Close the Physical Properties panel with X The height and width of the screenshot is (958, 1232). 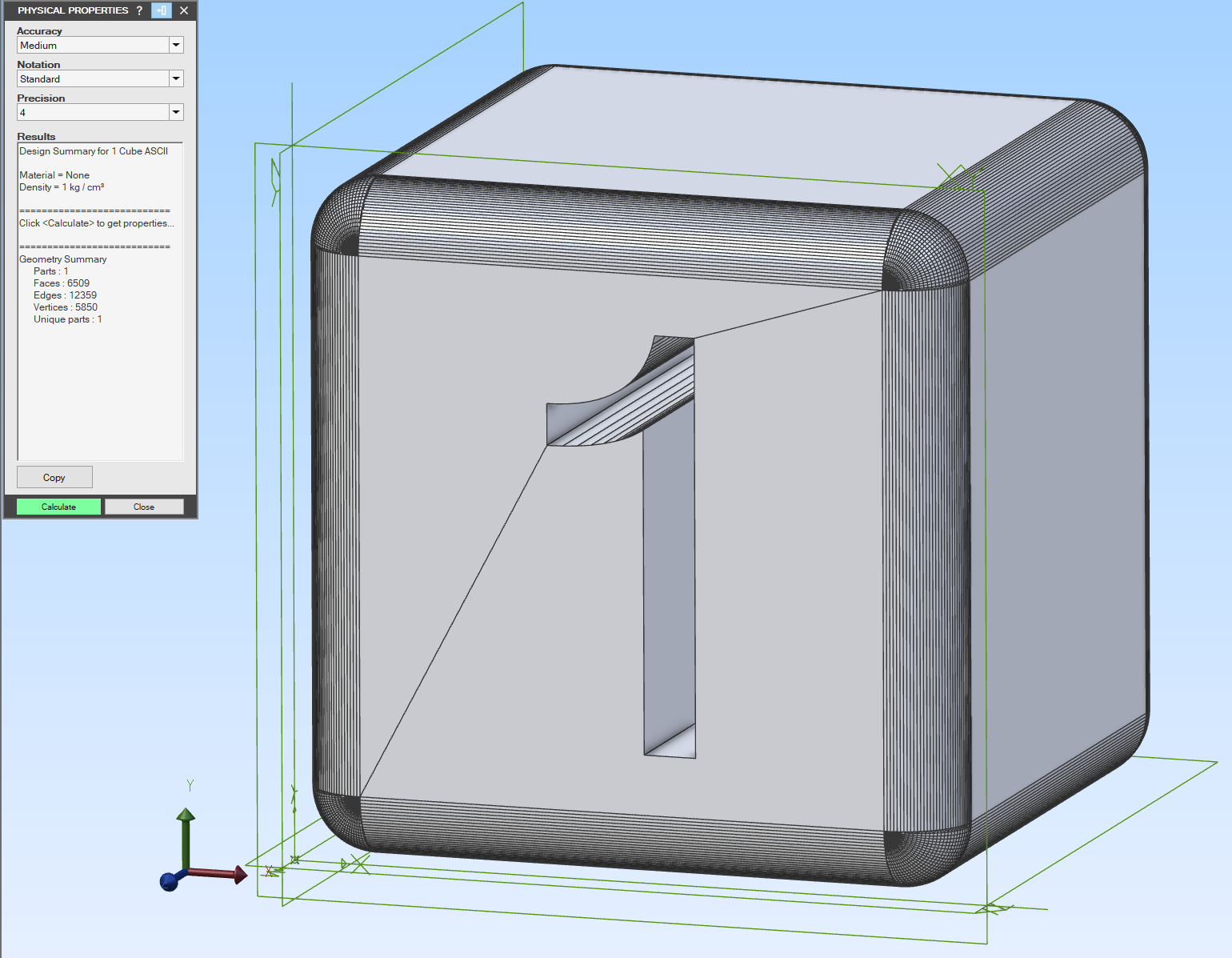(x=184, y=10)
